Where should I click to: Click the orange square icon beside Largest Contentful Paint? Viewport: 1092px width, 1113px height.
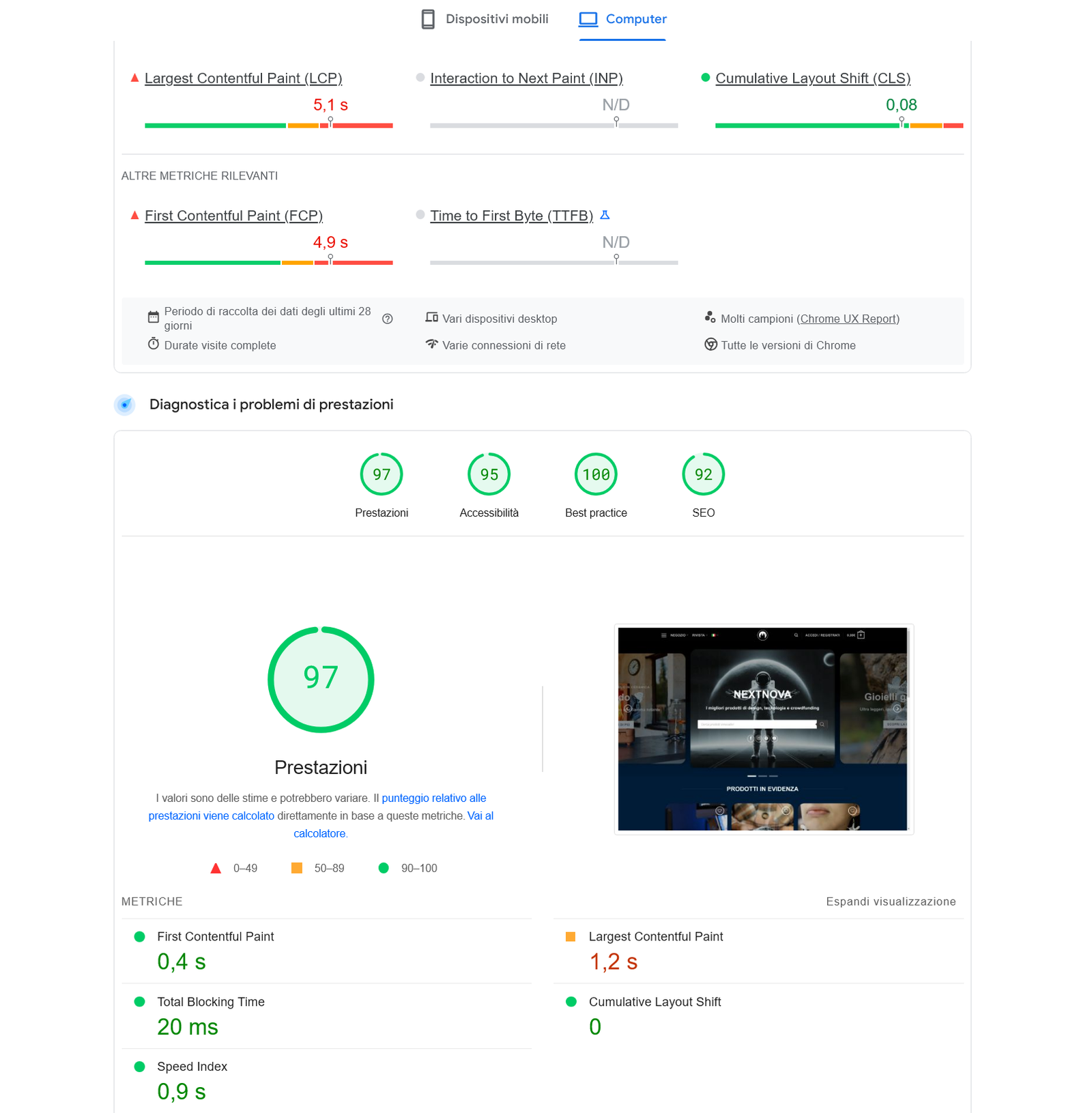coord(571,937)
